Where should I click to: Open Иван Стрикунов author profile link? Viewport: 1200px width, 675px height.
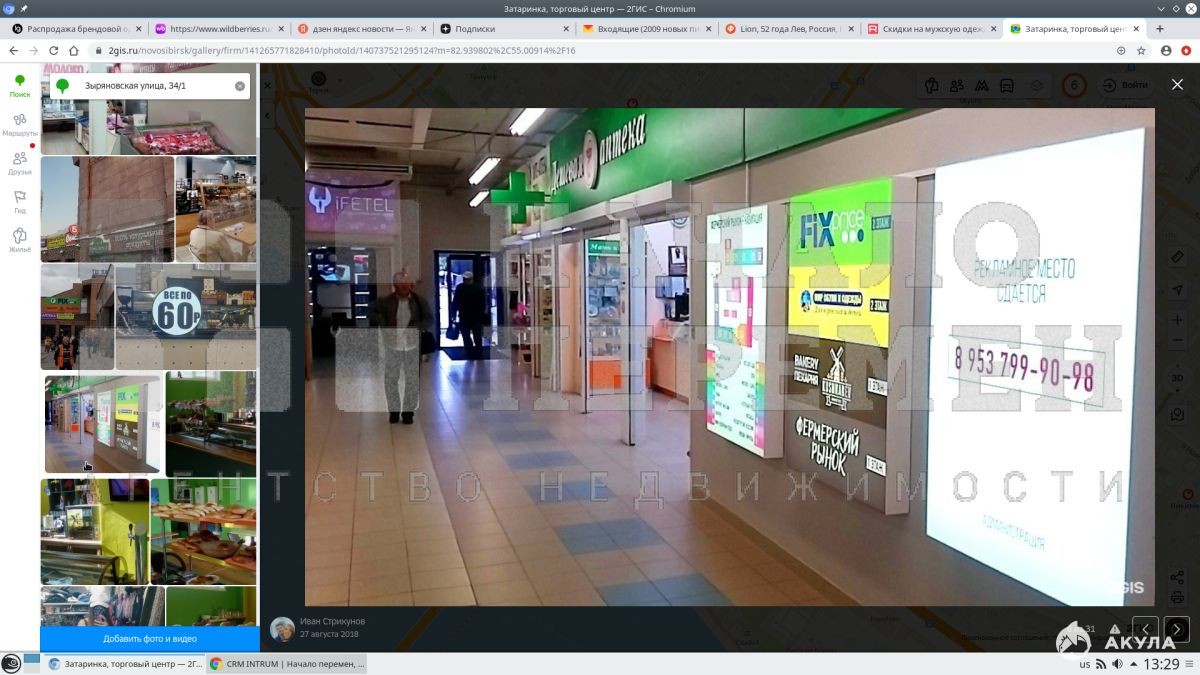click(332, 621)
